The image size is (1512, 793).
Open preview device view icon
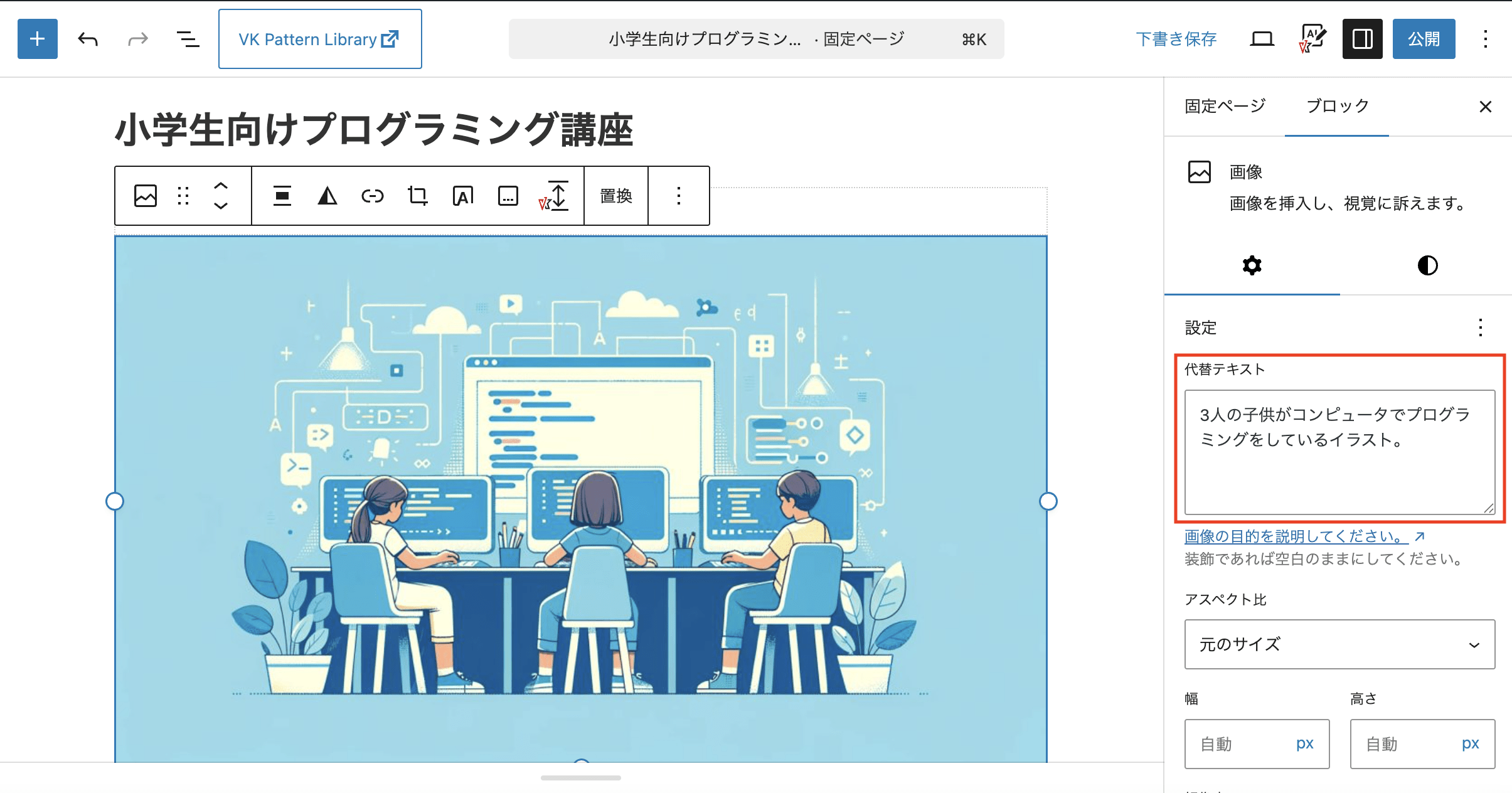(1262, 39)
